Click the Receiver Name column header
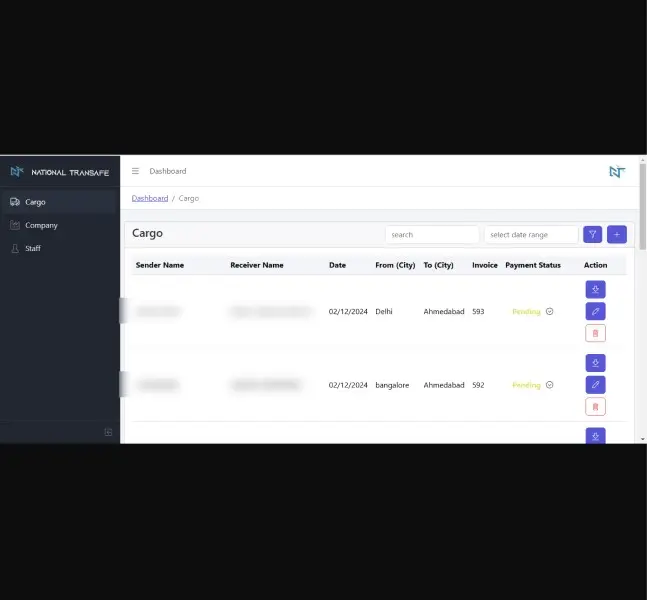This screenshot has width=647, height=600. (x=257, y=265)
